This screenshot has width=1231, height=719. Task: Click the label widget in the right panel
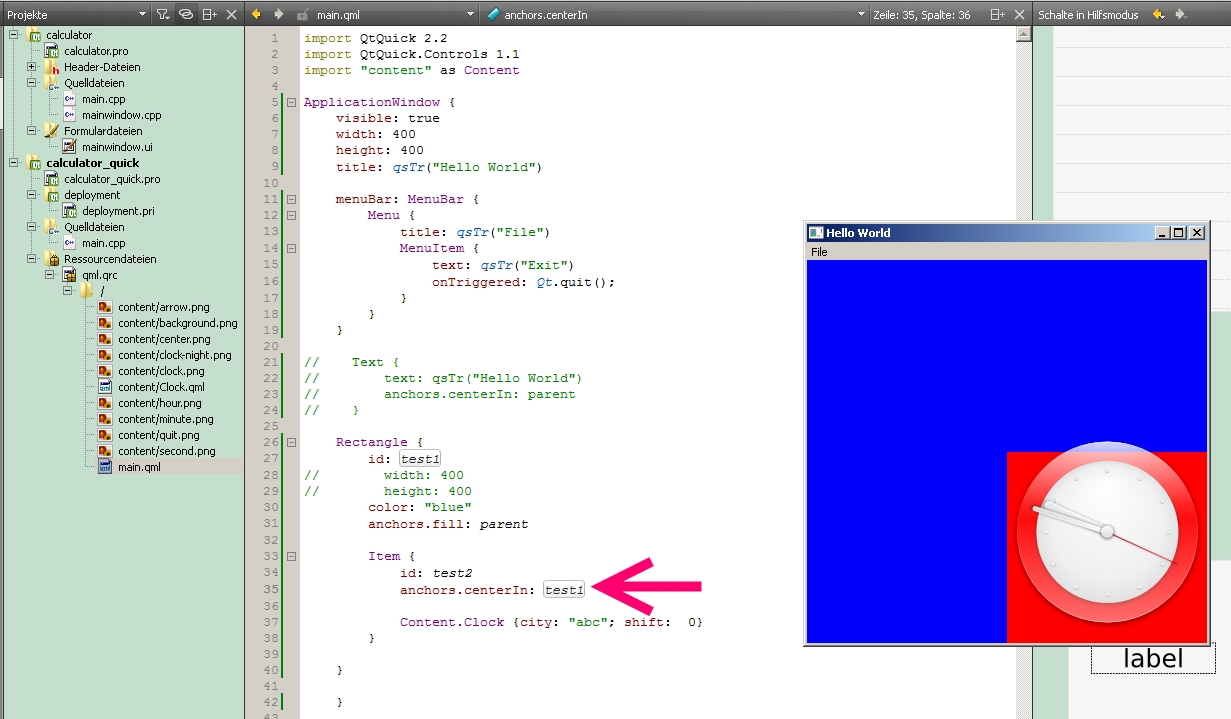coord(1153,658)
